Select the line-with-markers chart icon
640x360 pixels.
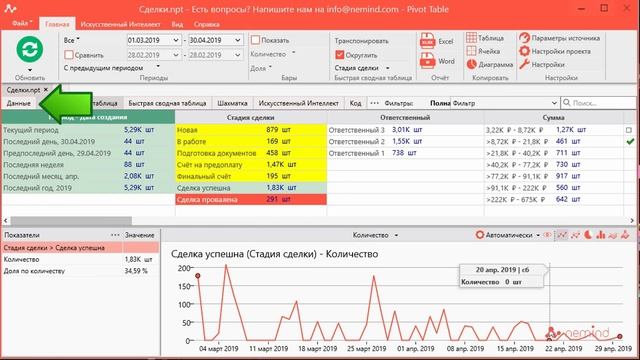pyautogui.click(x=576, y=235)
